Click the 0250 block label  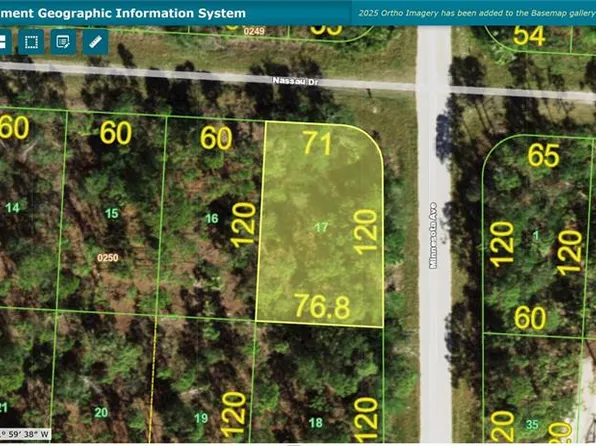108,258
